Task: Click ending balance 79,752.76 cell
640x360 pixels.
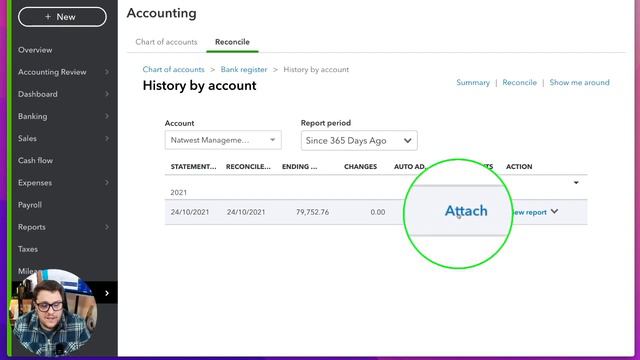Action: (312, 212)
